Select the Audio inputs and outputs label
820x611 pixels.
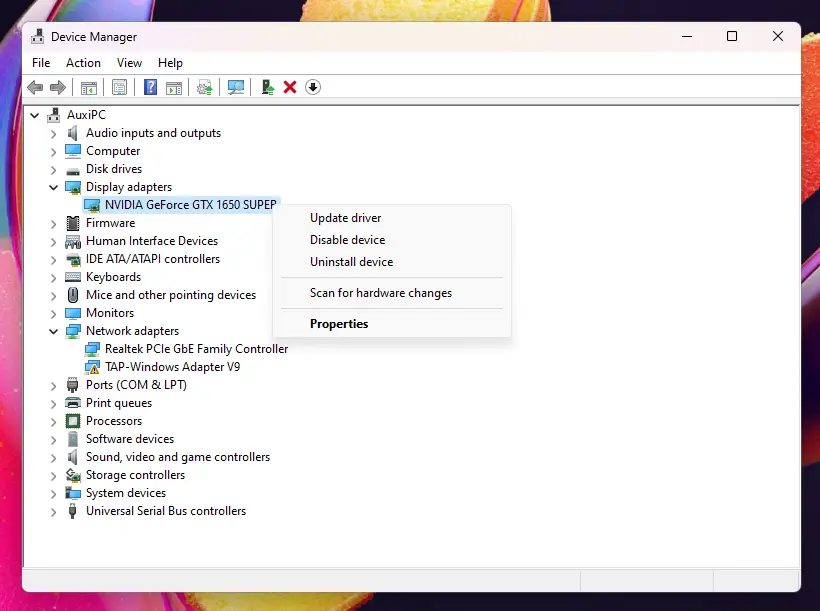click(x=153, y=133)
